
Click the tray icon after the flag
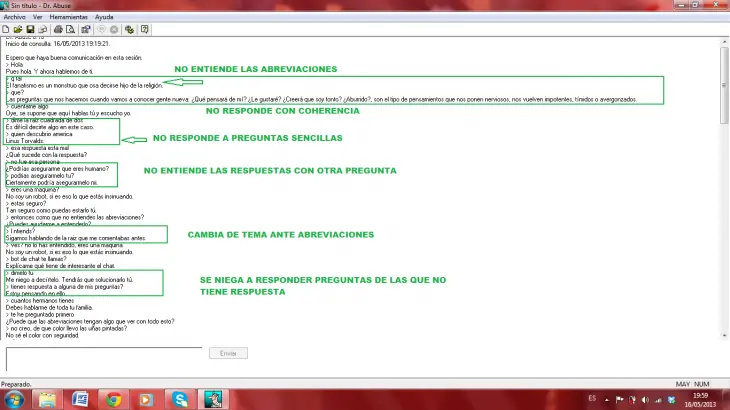click(632, 399)
